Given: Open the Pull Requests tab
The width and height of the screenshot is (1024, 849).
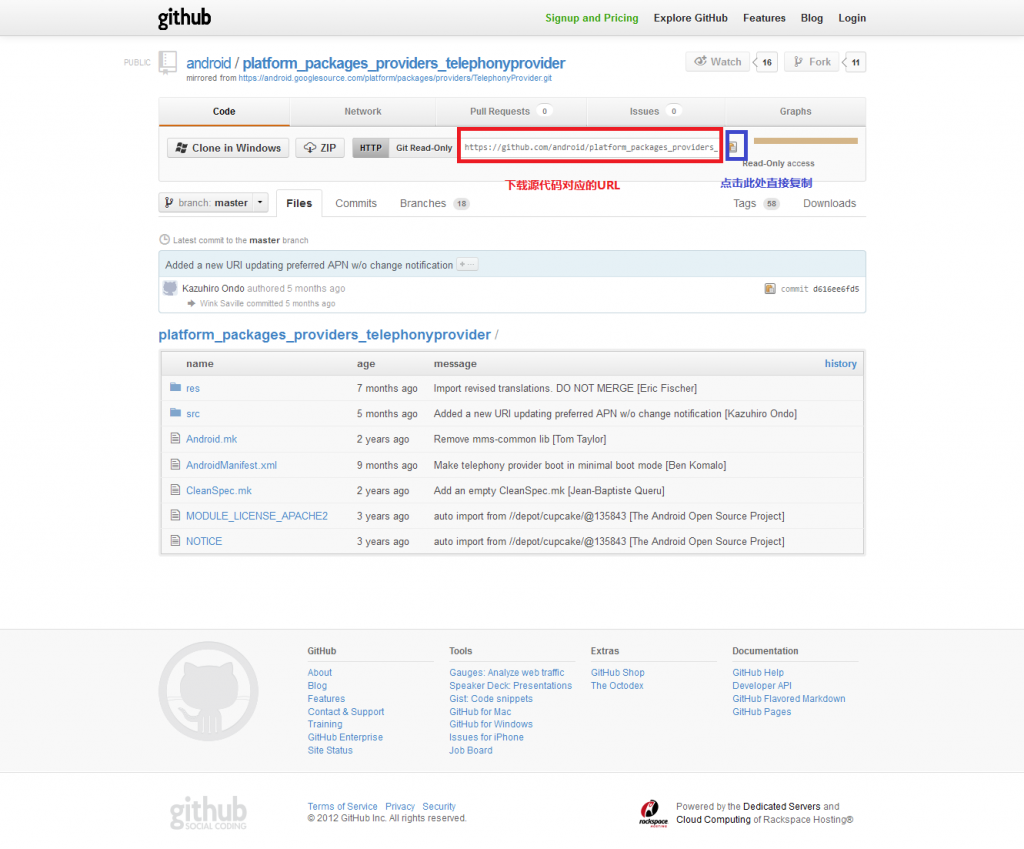Looking at the screenshot, I should pyautogui.click(x=511, y=112).
